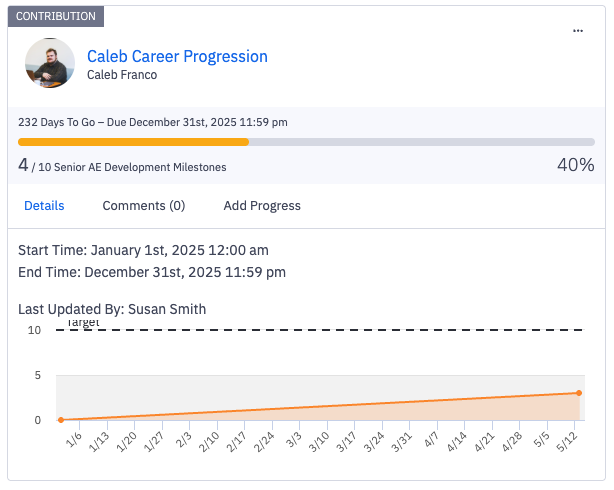Open the three-dot options menu
Screen dimensions: 614x490
point(577,31)
